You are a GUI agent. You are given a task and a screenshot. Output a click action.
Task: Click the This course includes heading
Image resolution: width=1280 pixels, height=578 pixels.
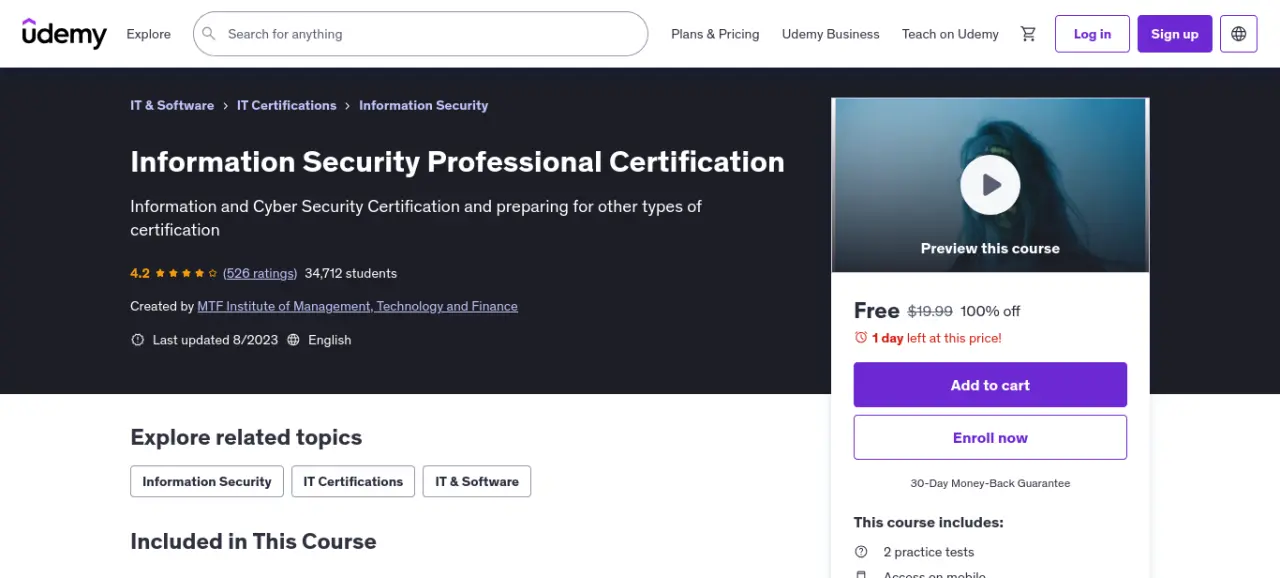click(929, 522)
